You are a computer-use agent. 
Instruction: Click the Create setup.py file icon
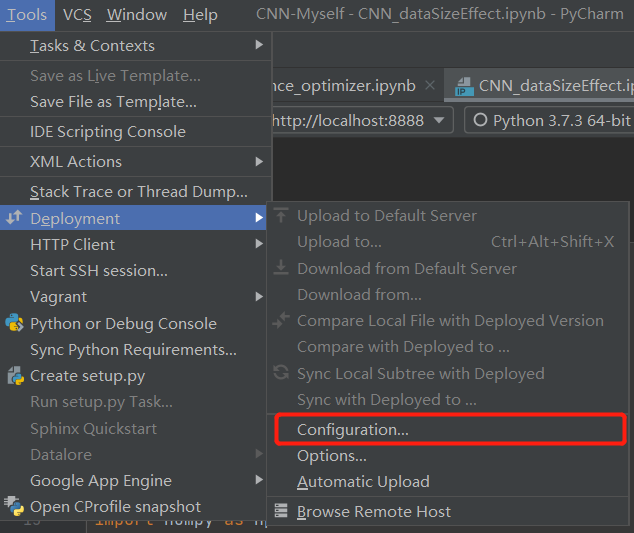point(15,376)
